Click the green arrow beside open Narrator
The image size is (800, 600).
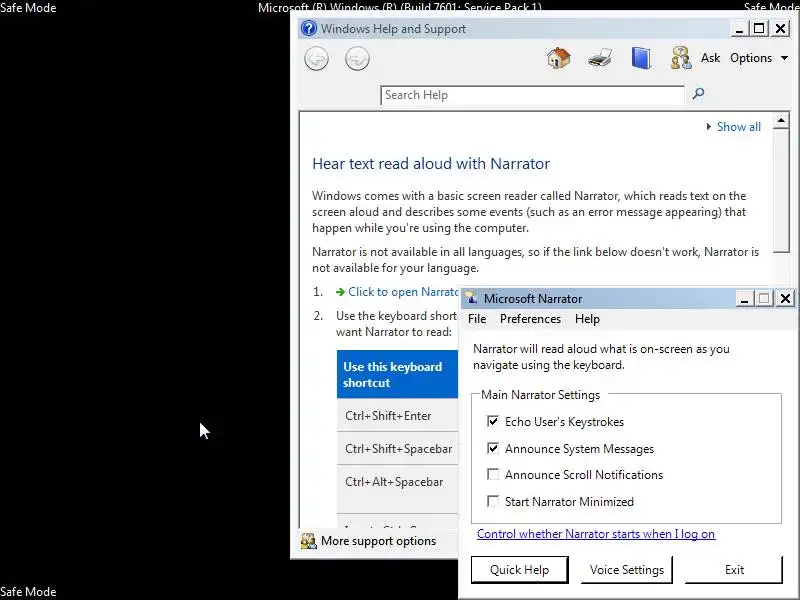340,292
